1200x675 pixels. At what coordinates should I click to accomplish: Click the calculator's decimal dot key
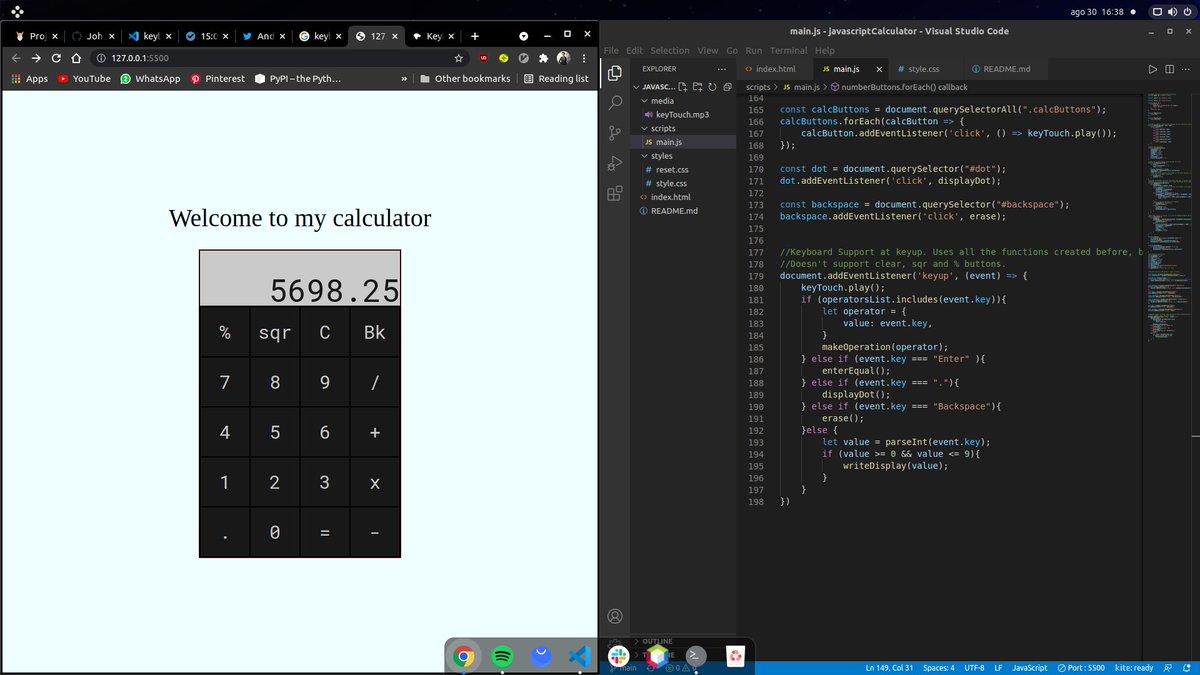coord(225,532)
